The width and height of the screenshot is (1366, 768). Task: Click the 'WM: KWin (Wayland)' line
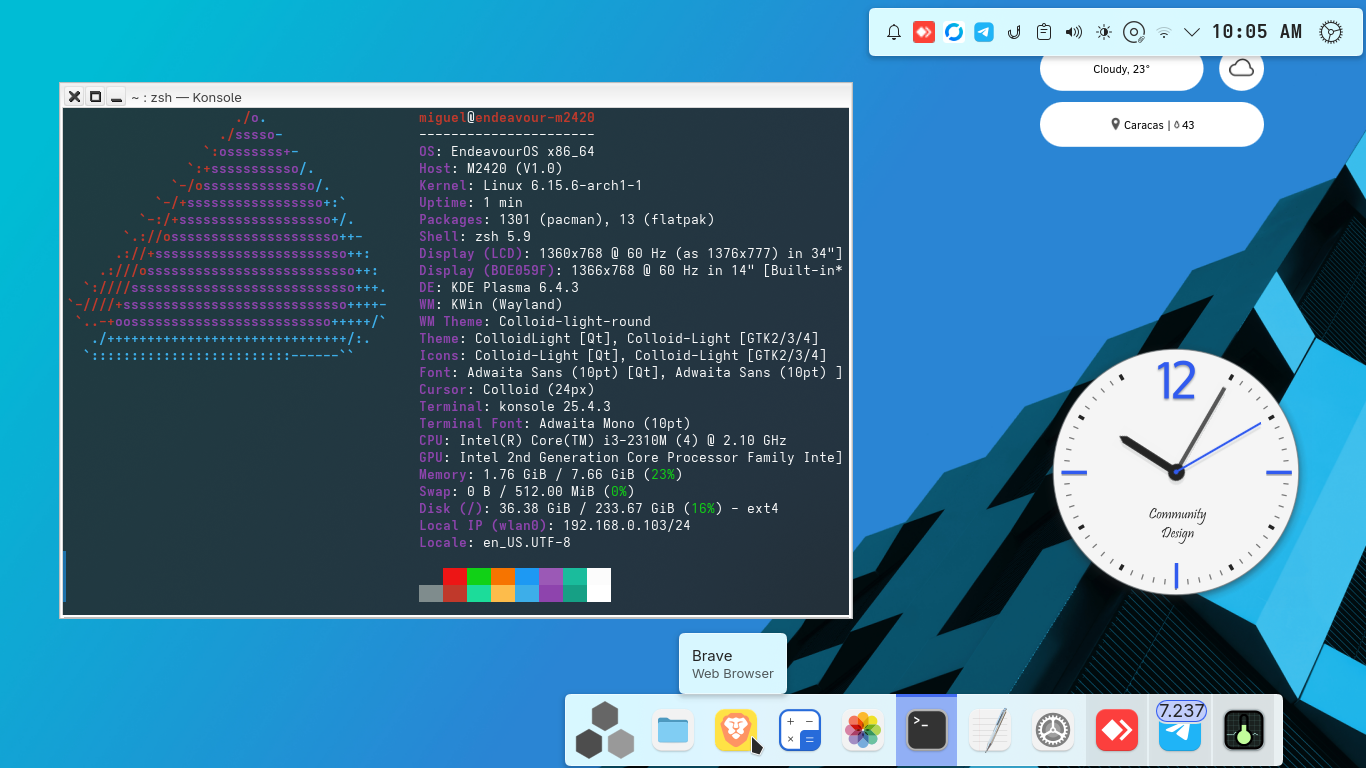point(491,305)
